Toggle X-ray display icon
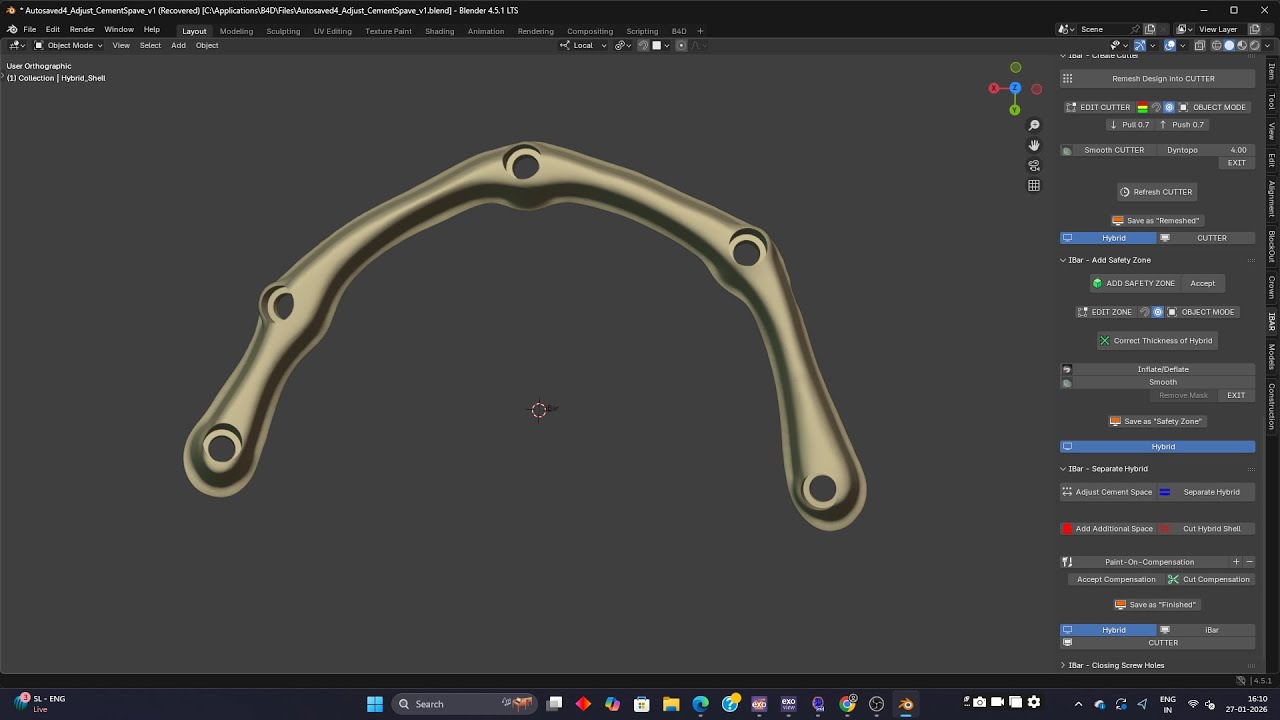This screenshot has height=720, width=1280. click(x=1199, y=45)
